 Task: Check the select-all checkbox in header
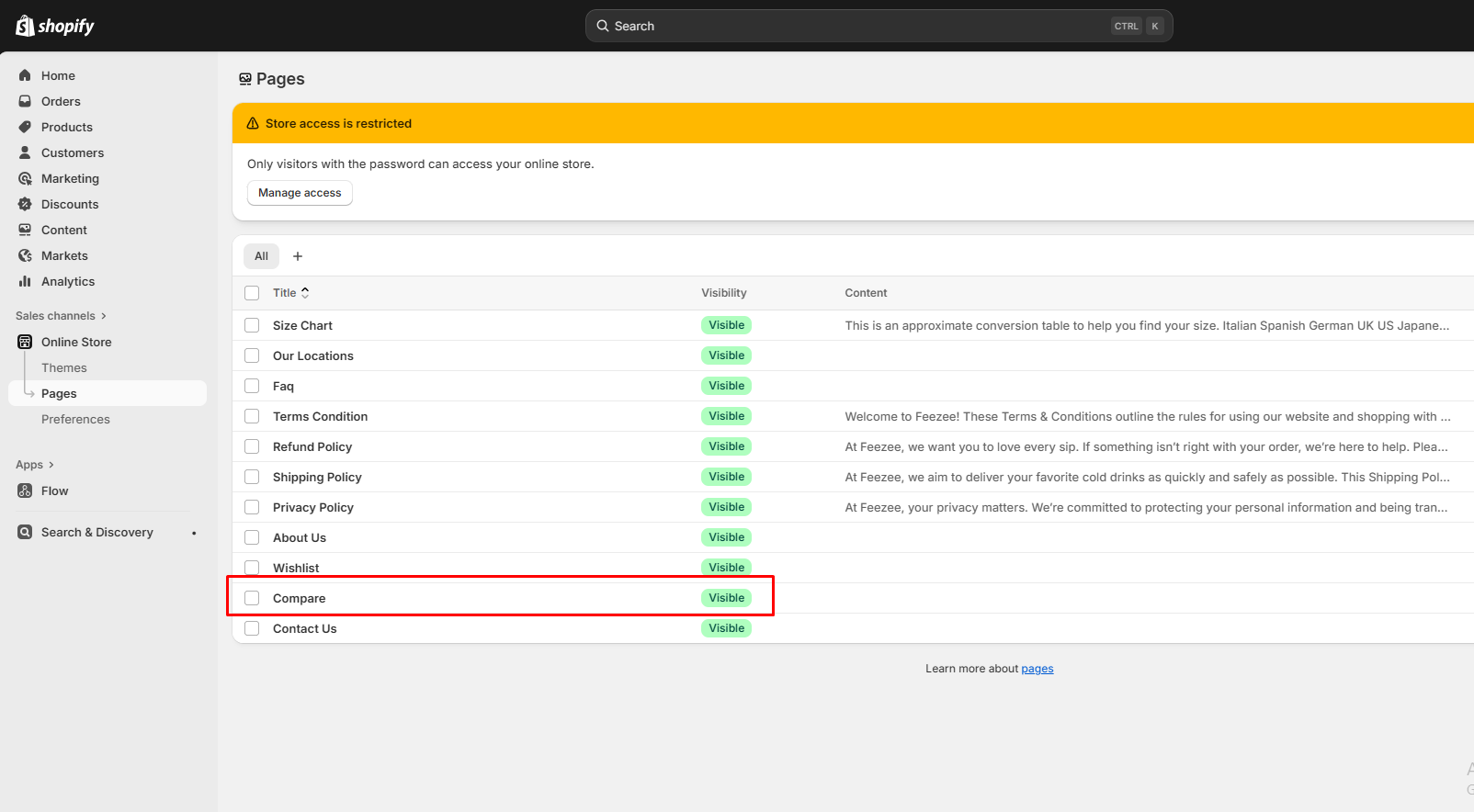coord(252,293)
